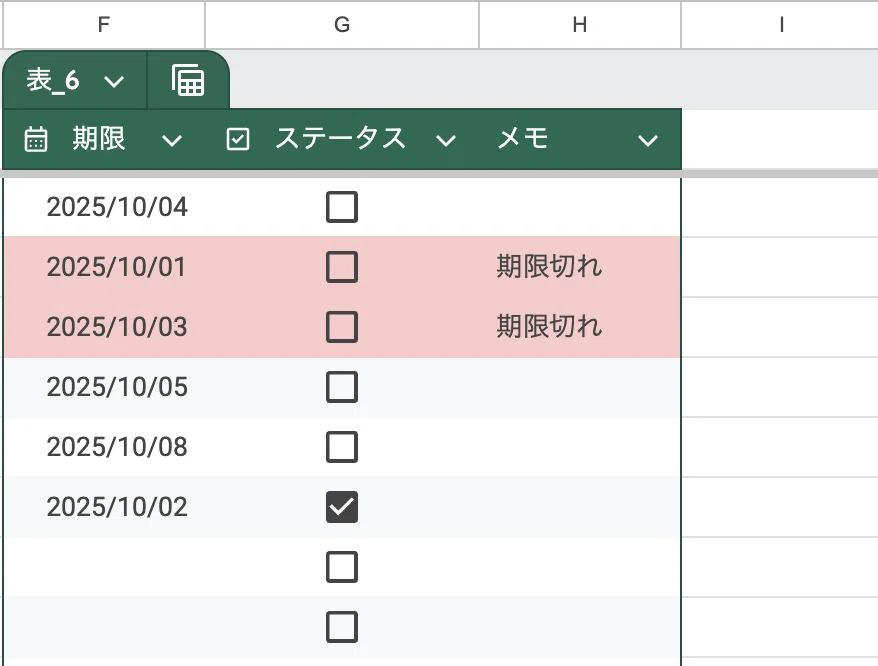This screenshot has width=878, height=666.
Task: Toggle the checkbox for 2025/10/01 row
Action: click(342, 267)
